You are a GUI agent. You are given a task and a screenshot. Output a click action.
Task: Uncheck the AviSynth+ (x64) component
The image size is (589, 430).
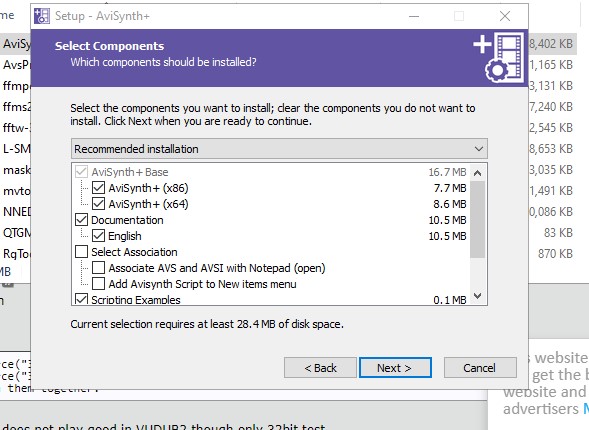coord(98,204)
